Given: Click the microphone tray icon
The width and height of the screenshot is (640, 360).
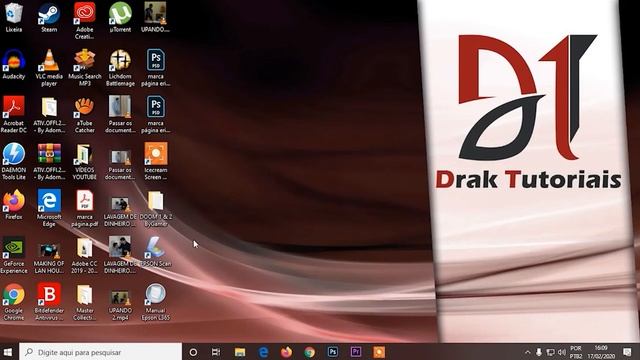Looking at the screenshot, I should [x=539, y=352].
